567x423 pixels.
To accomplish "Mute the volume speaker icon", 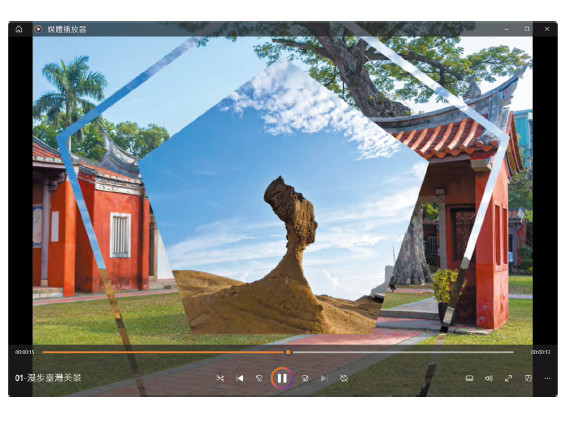I will tap(489, 378).
